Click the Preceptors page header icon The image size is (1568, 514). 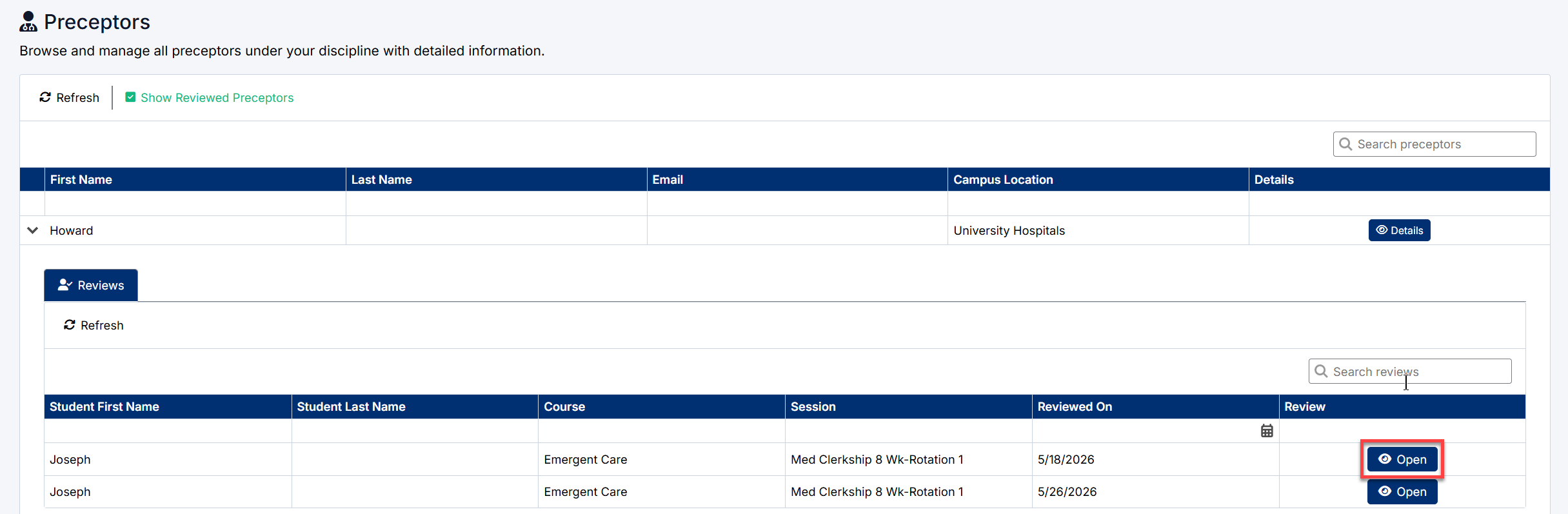pos(28,22)
